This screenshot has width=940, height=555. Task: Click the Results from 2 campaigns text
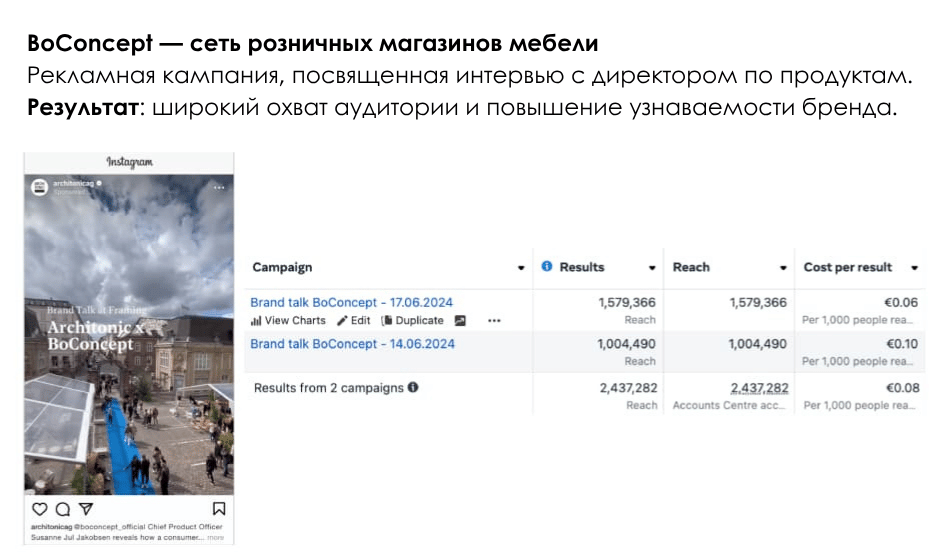click(x=329, y=388)
